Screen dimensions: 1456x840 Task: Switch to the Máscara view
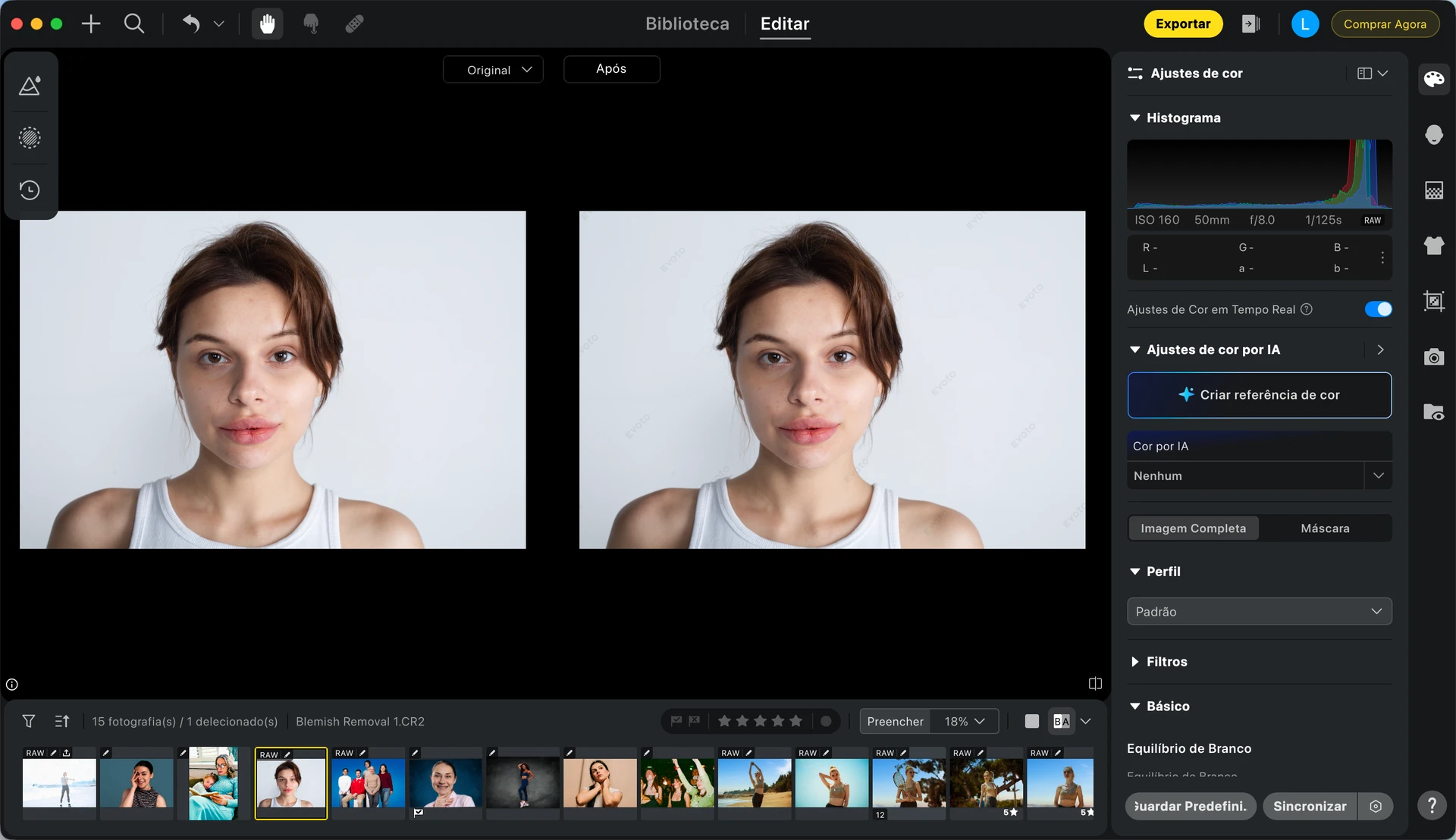(x=1325, y=528)
